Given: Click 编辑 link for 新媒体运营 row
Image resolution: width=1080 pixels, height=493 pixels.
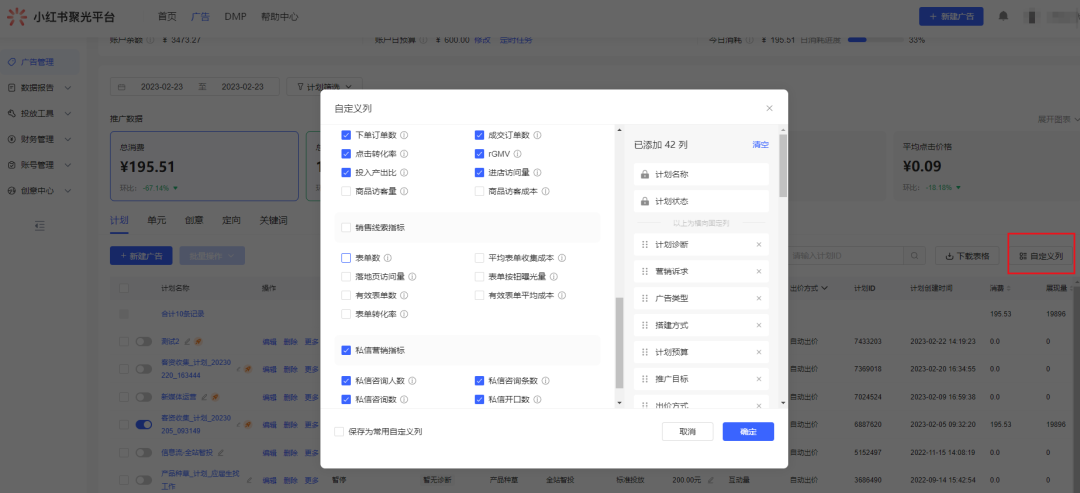Looking at the screenshot, I should [269, 397].
